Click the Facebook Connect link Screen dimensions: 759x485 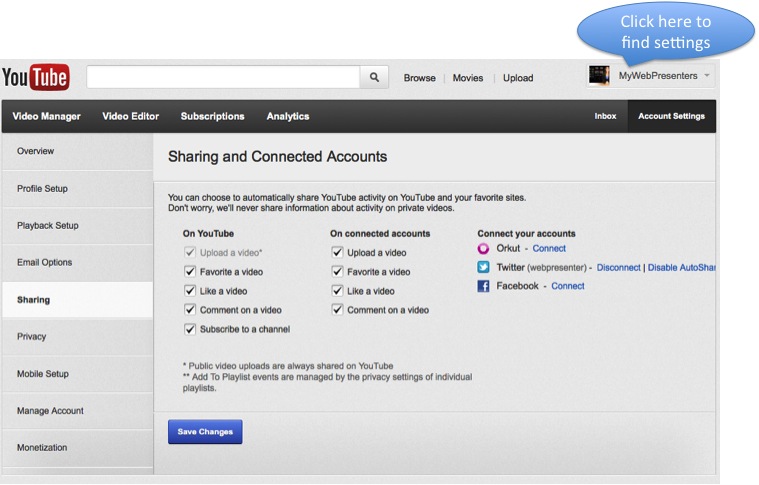click(x=568, y=286)
